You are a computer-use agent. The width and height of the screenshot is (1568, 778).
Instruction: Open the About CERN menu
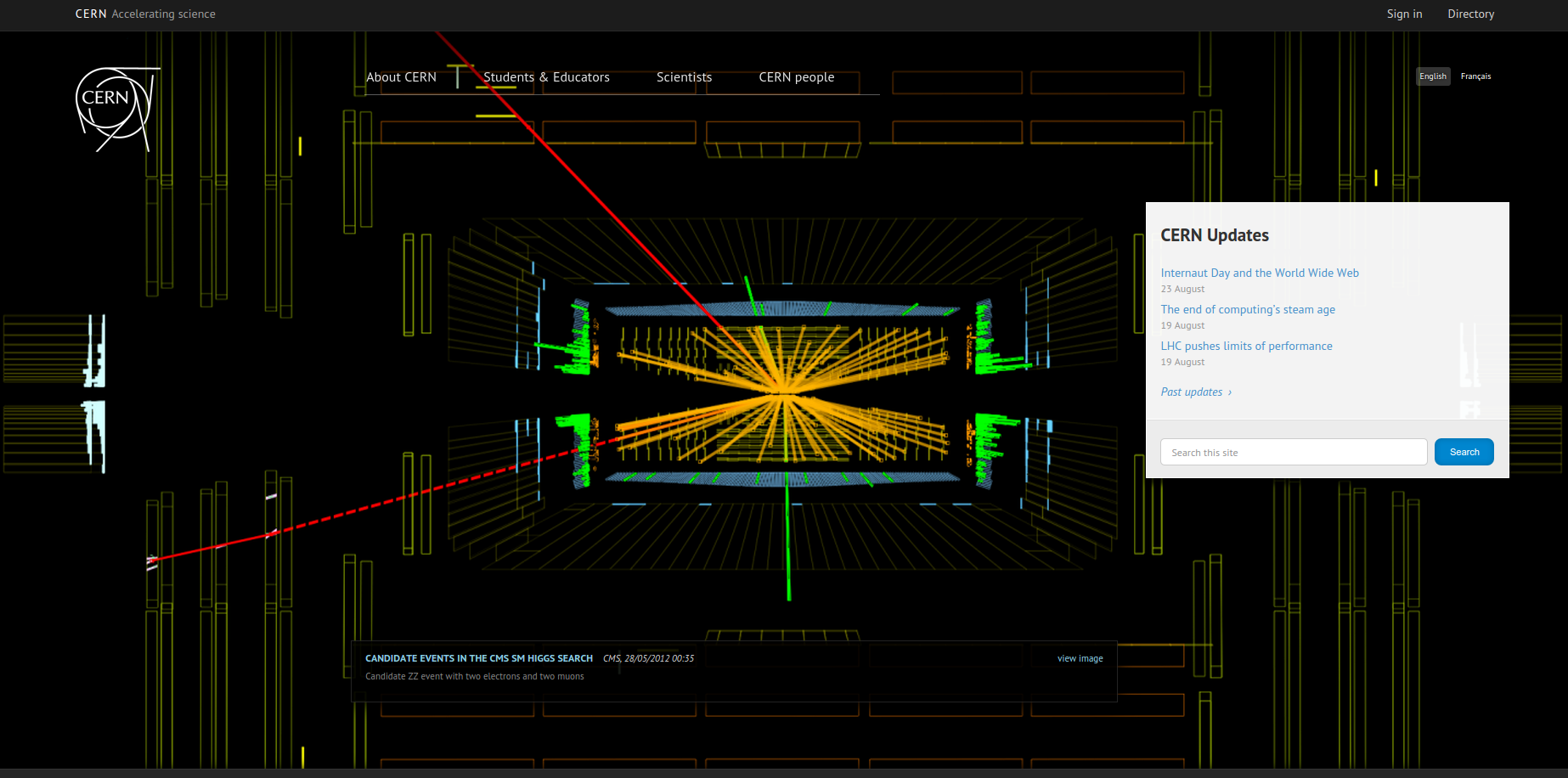click(401, 77)
